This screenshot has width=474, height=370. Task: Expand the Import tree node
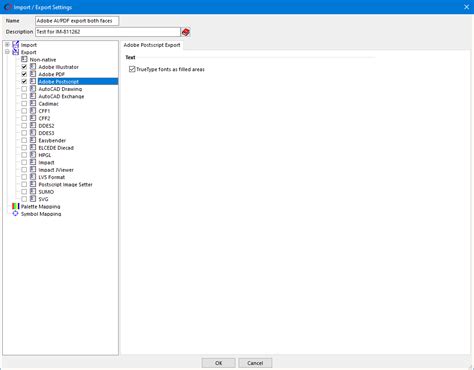[7, 45]
